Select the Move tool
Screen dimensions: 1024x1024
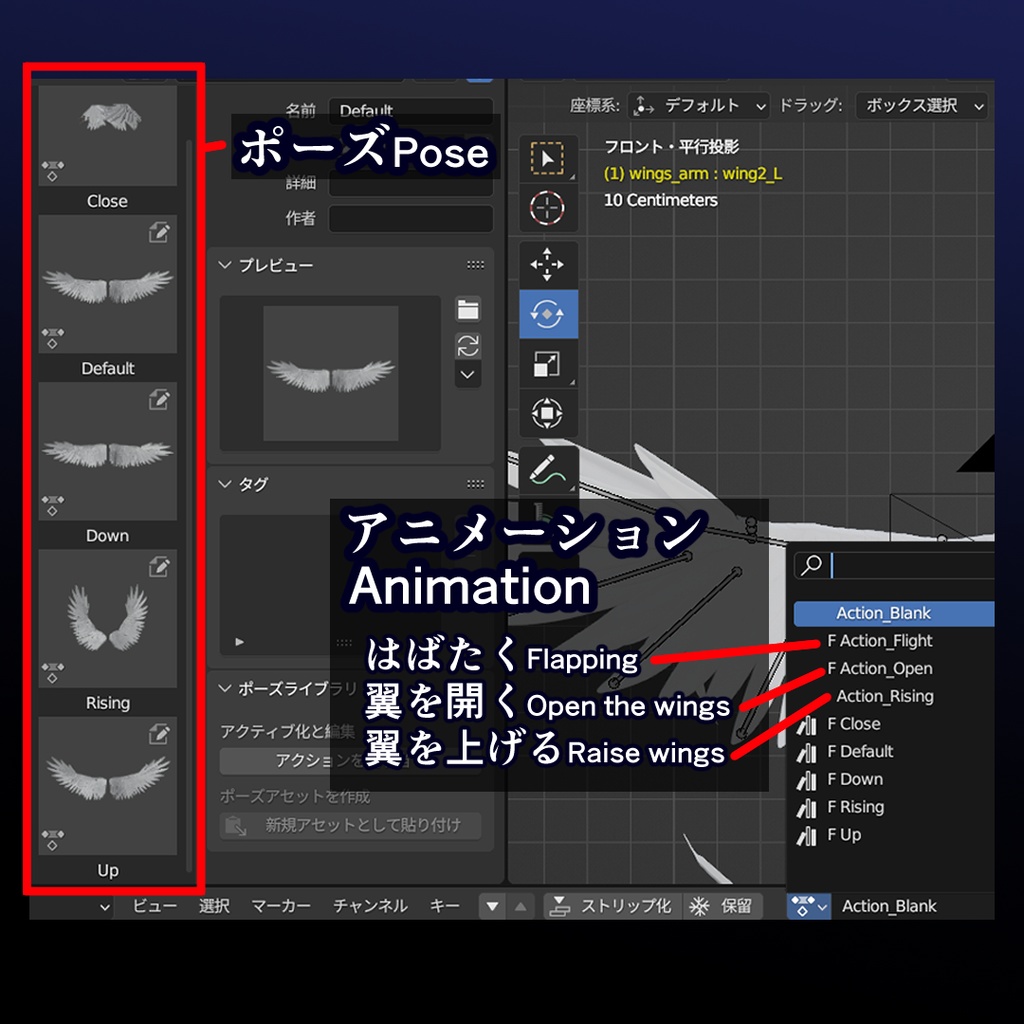coord(547,264)
